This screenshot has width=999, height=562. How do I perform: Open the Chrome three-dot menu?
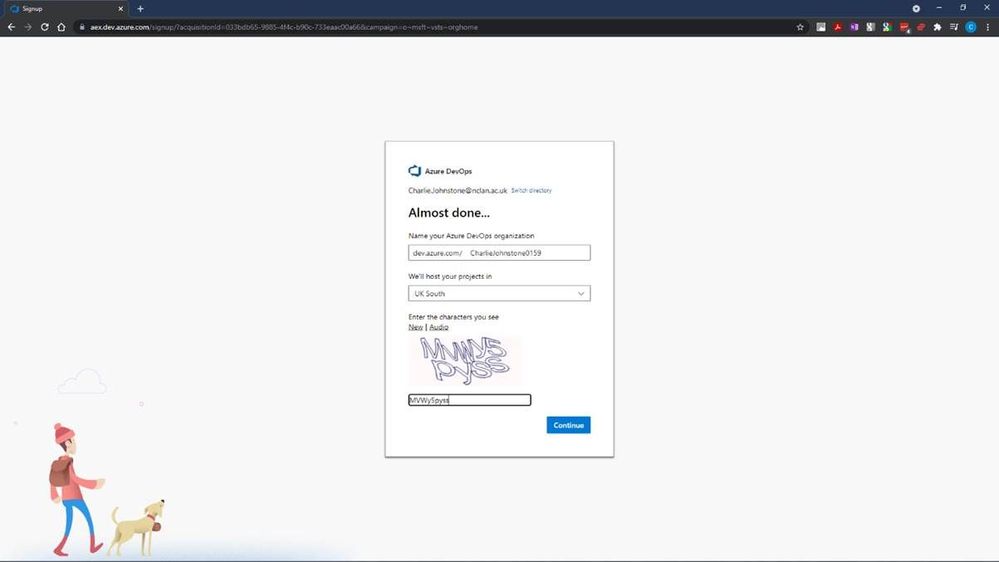pos(988,27)
